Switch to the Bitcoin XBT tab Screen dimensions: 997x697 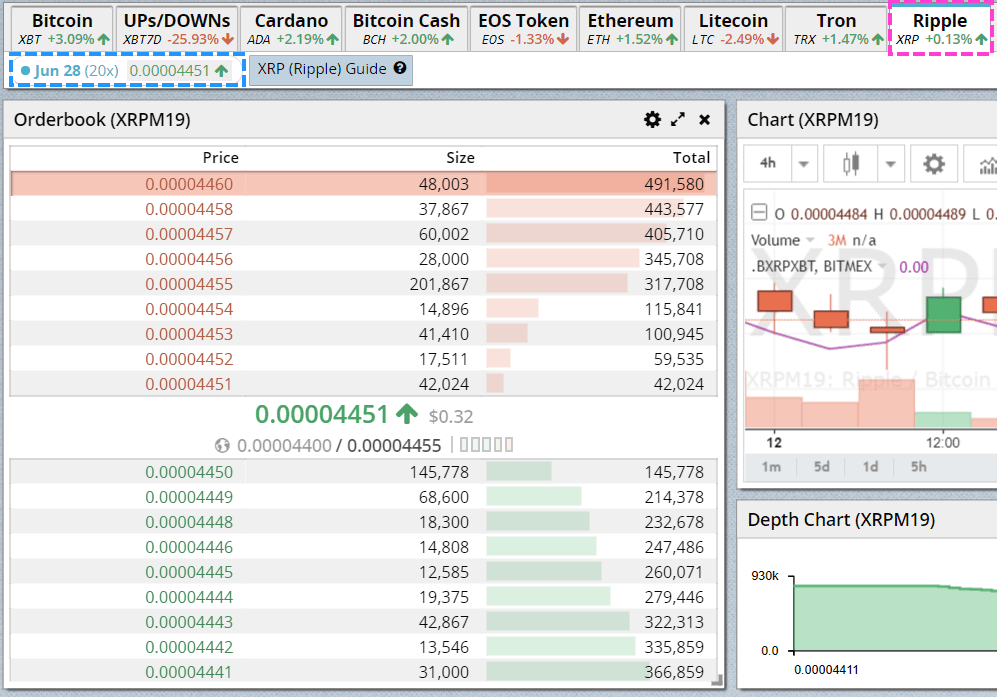(62, 29)
